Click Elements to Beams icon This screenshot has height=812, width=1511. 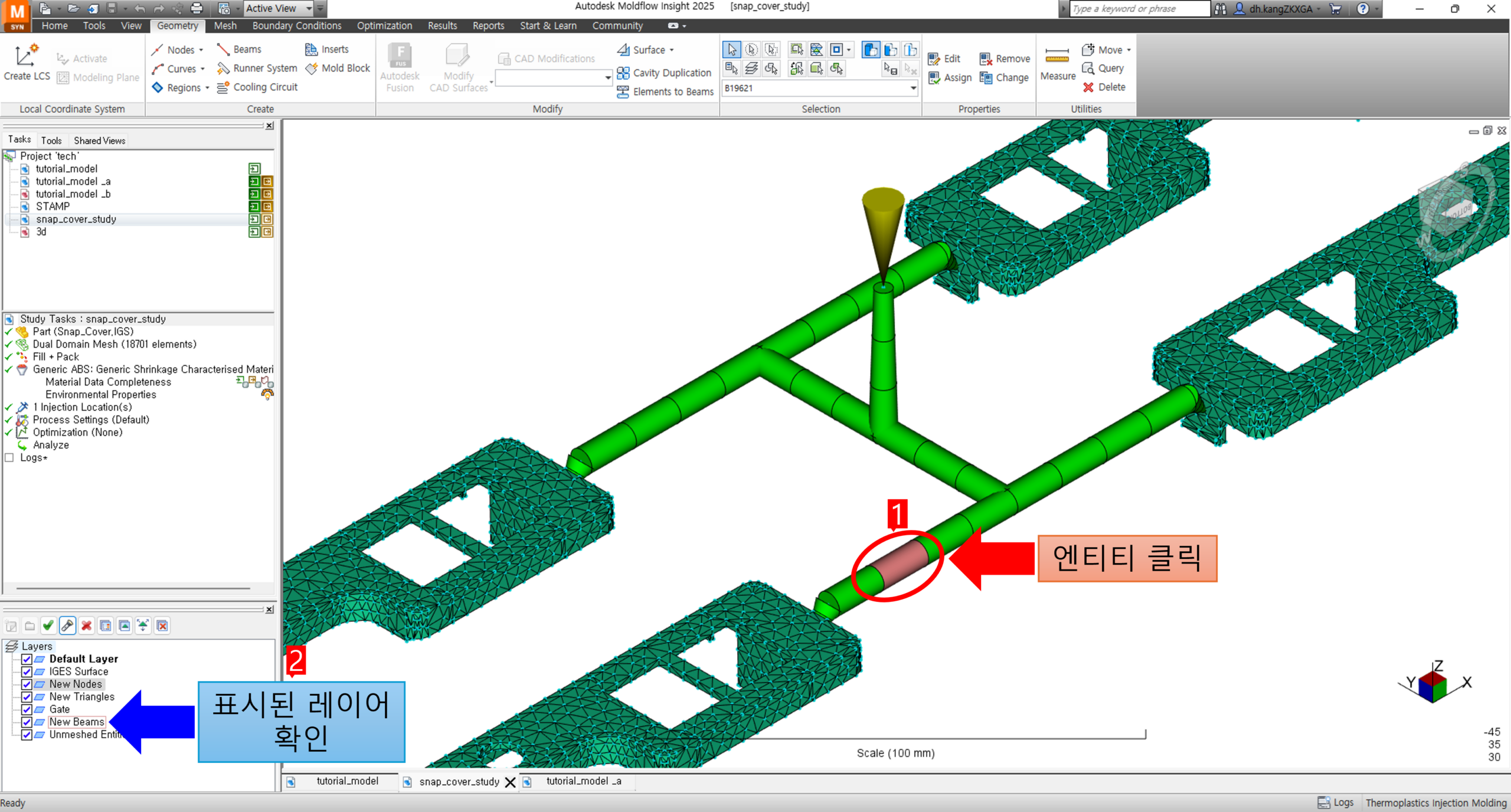[x=623, y=91]
